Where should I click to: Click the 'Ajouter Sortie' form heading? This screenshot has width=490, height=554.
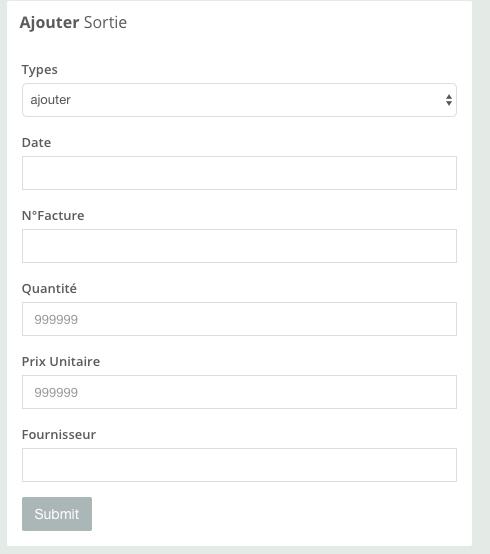tap(73, 23)
